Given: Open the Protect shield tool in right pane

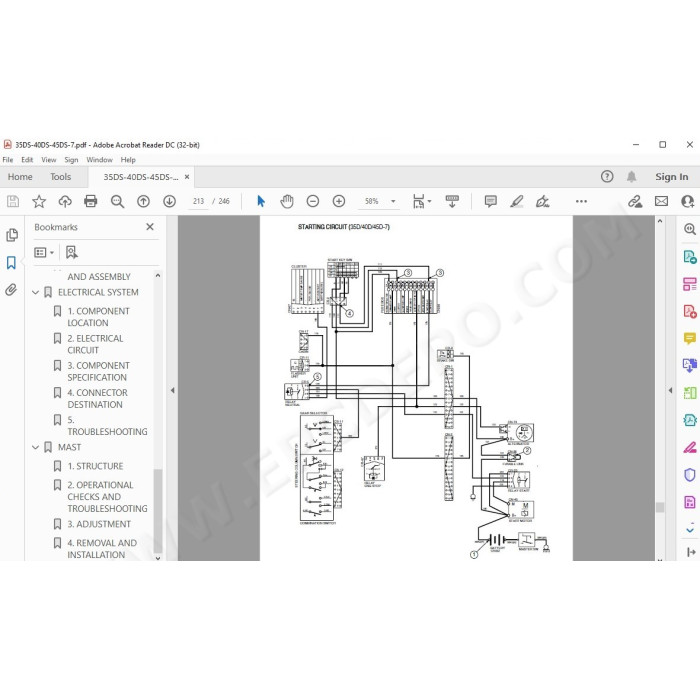Looking at the screenshot, I should click(690, 475).
